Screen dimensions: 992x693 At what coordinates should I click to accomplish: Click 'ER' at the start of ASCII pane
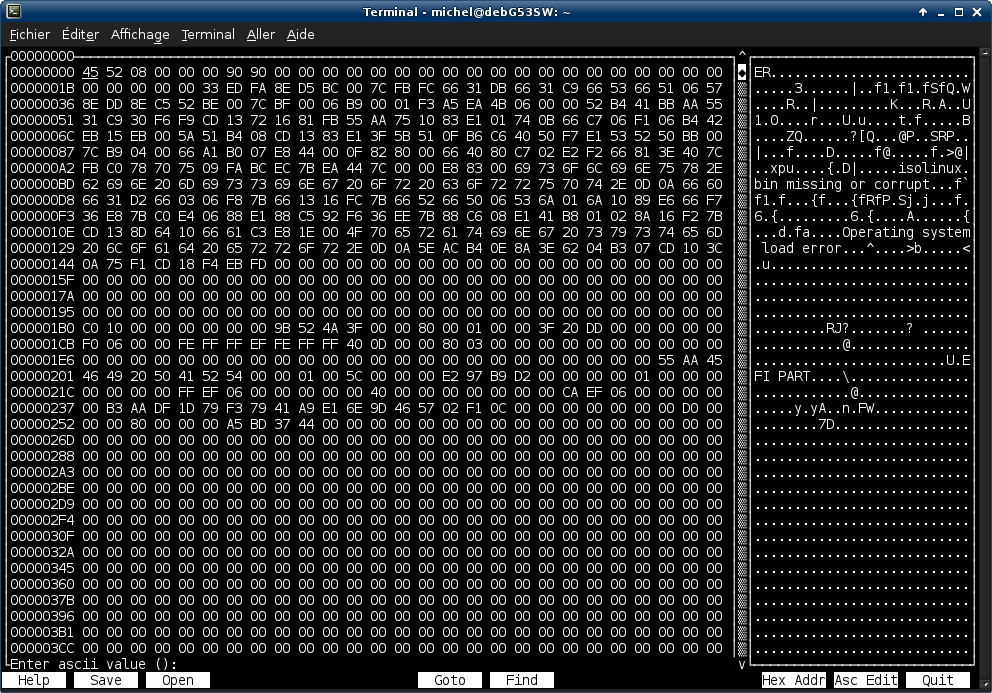(x=762, y=72)
